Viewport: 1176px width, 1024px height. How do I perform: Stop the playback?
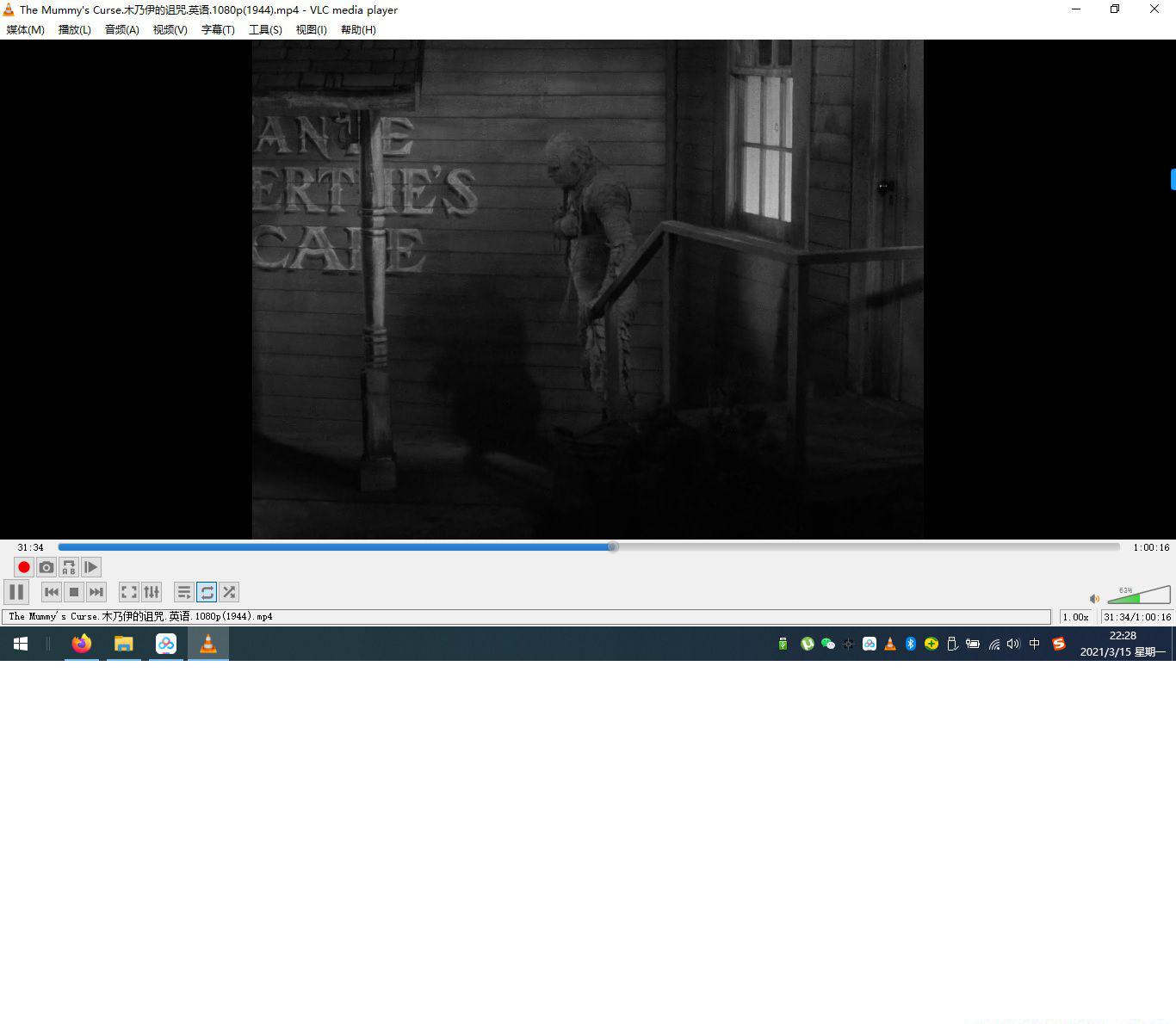click(74, 592)
